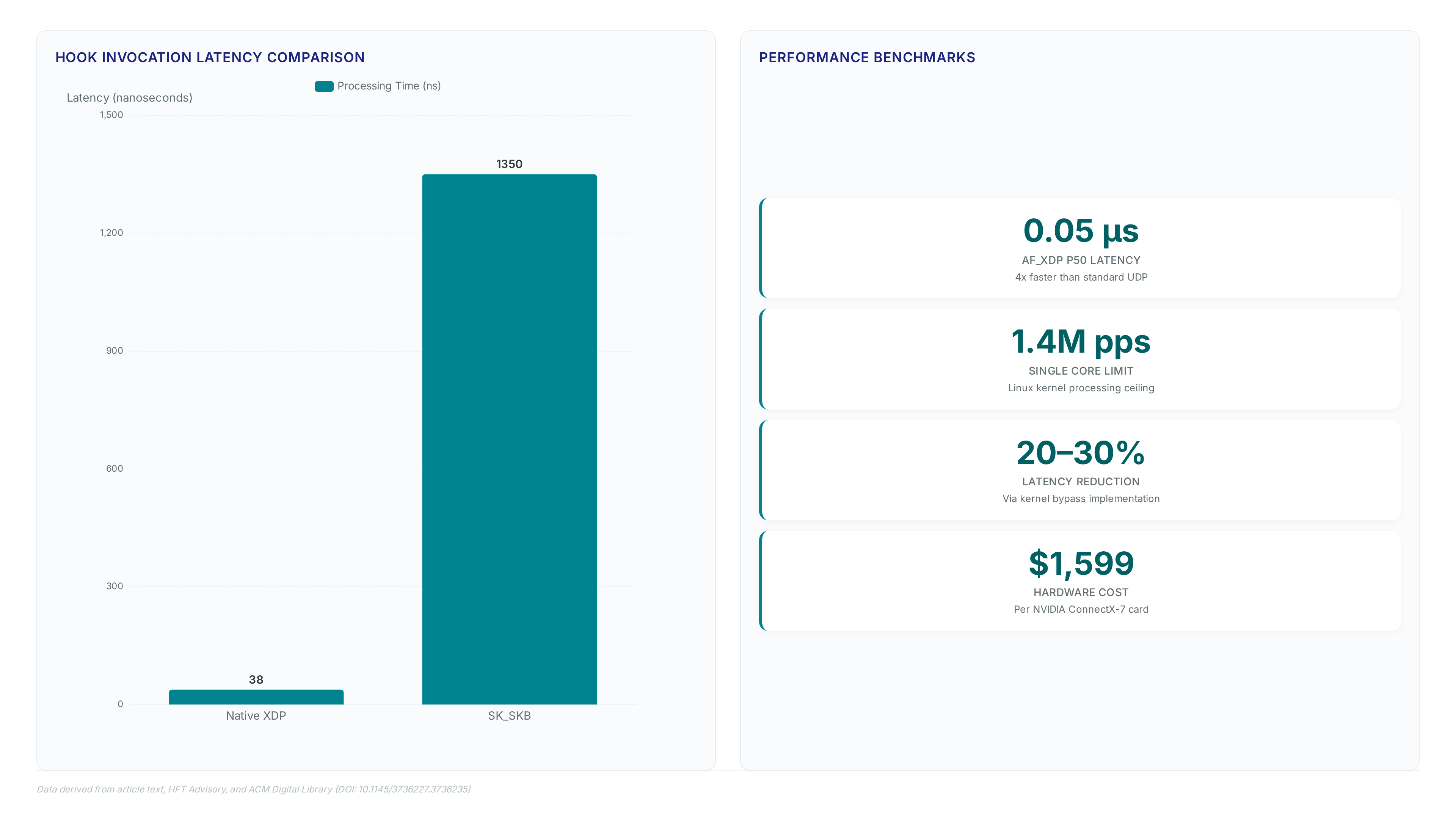The image size is (1456, 819).
Task: Click the Latency (nanoseconds) axis title
Action: click(129, 98)
